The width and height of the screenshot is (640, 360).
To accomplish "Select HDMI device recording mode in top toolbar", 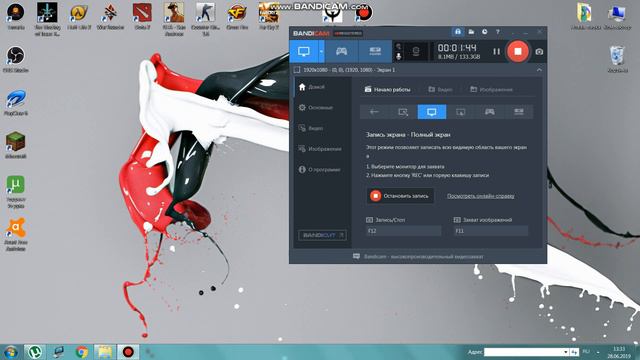I will tap(375, 51).
